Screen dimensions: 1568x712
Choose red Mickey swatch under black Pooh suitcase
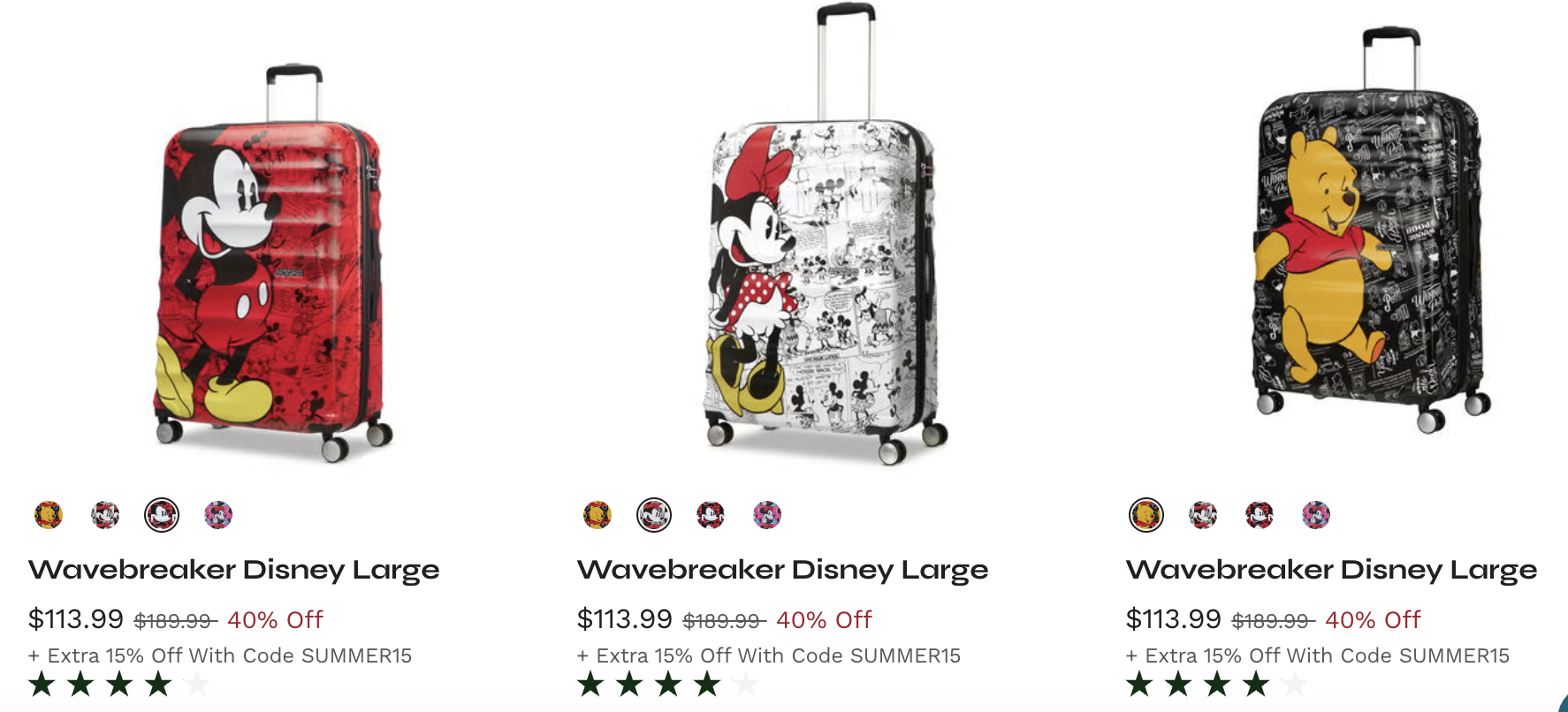pos(1260,514)
